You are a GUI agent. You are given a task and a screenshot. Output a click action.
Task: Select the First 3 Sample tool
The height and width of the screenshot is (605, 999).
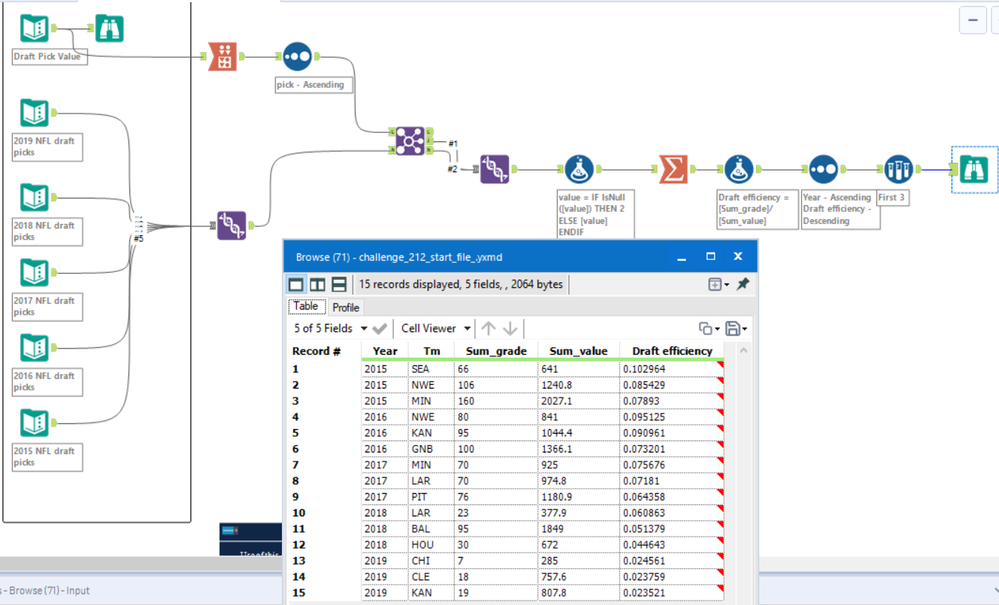click(898, 169)
